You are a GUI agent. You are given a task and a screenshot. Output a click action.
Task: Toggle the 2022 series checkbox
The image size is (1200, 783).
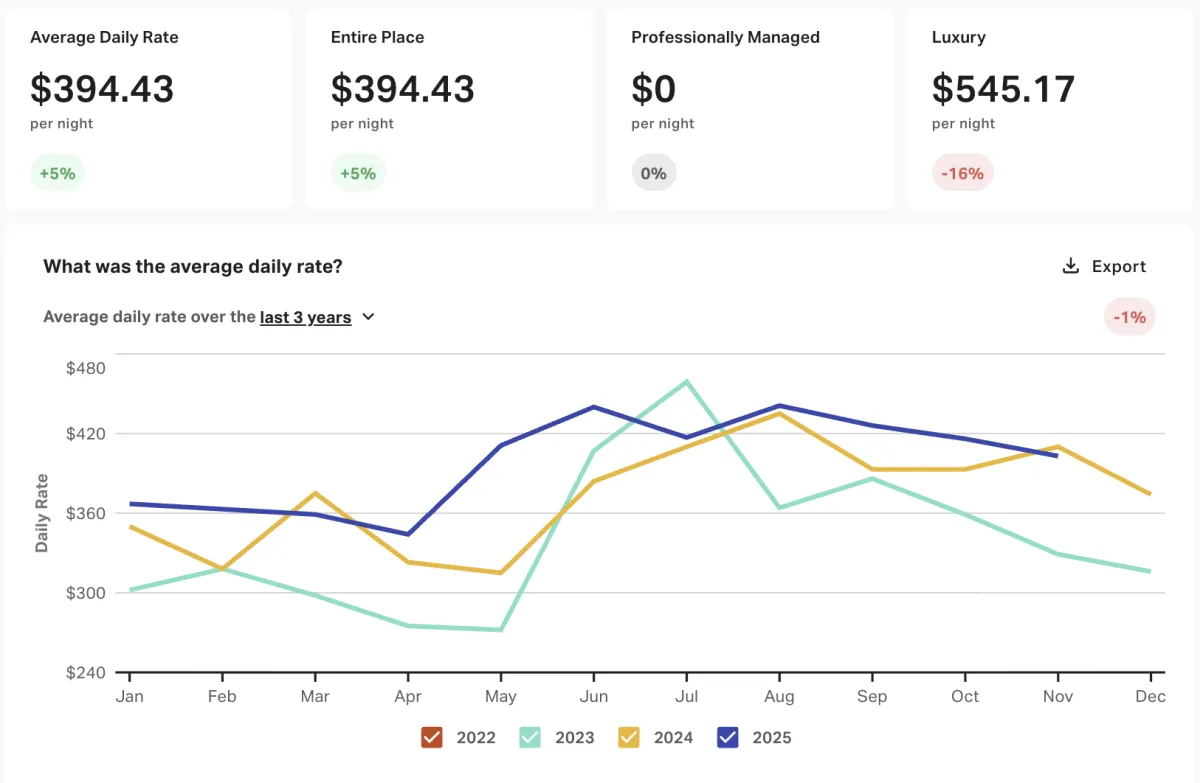pyautogui.click(x=432, y=737)
